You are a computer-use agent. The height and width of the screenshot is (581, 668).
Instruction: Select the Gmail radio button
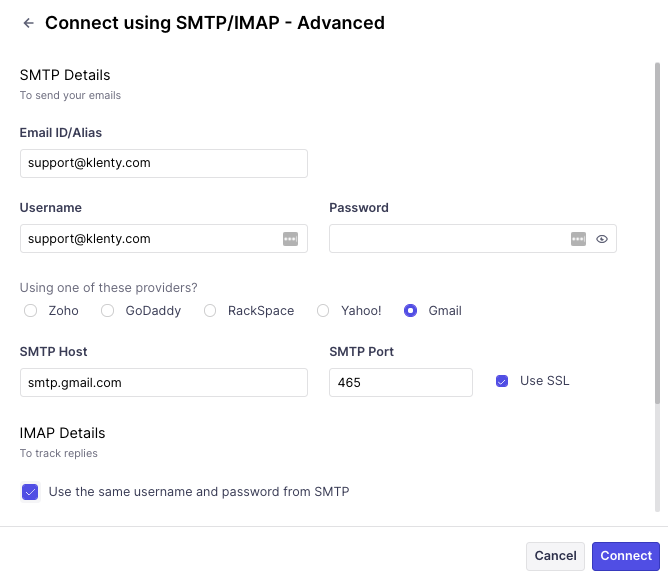(410, 311)
